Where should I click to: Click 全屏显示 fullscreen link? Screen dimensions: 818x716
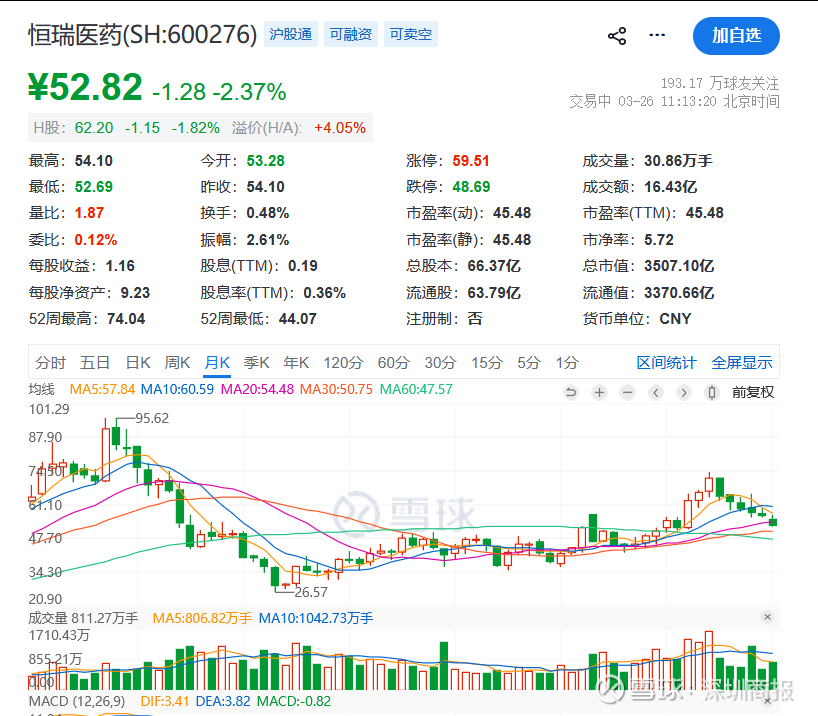point(742,362)
